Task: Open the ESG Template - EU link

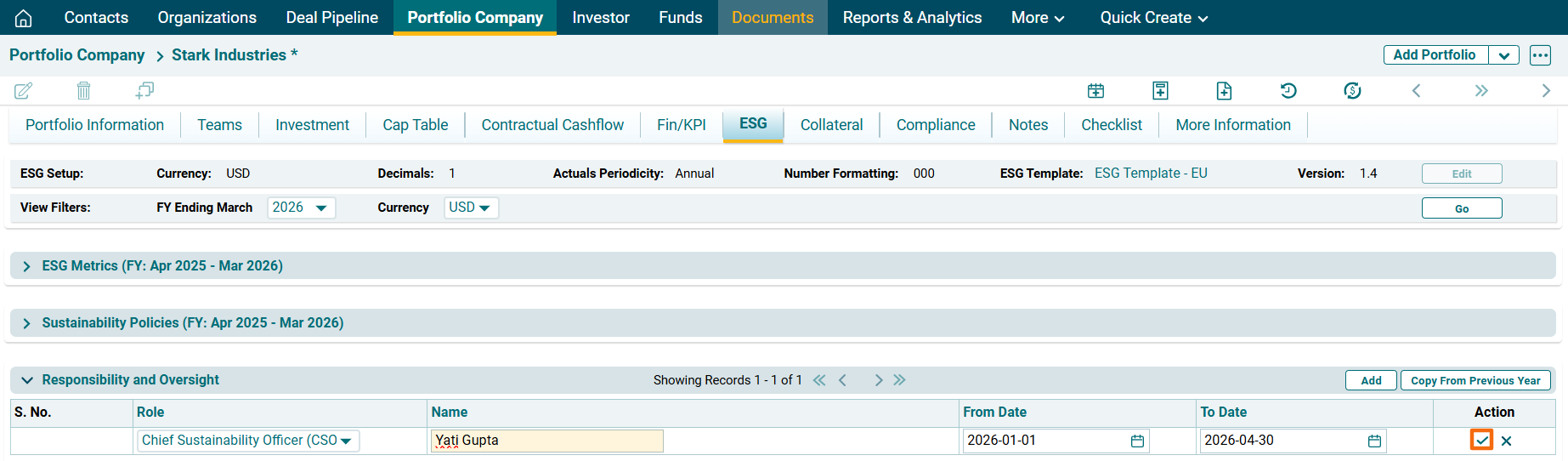Action: [x=1151, y=174]
